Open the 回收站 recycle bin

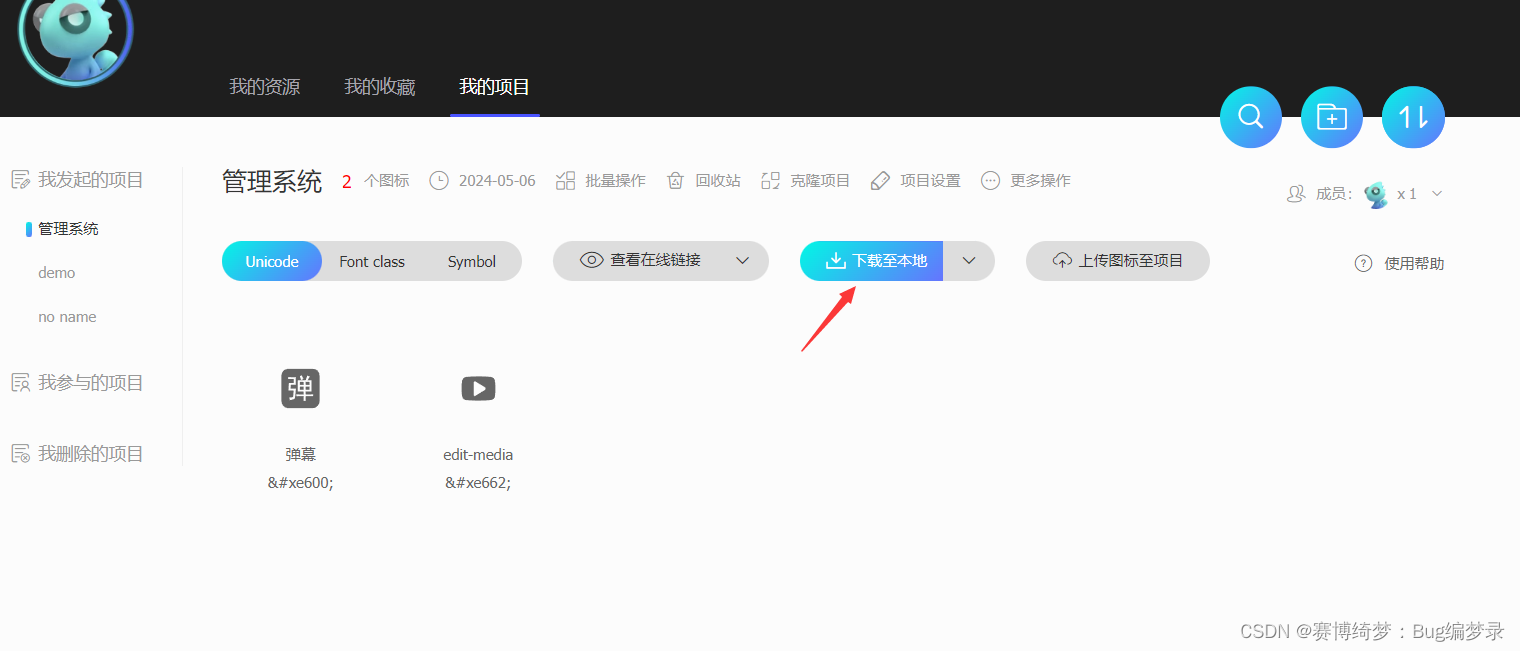click(x=703, y=180)
